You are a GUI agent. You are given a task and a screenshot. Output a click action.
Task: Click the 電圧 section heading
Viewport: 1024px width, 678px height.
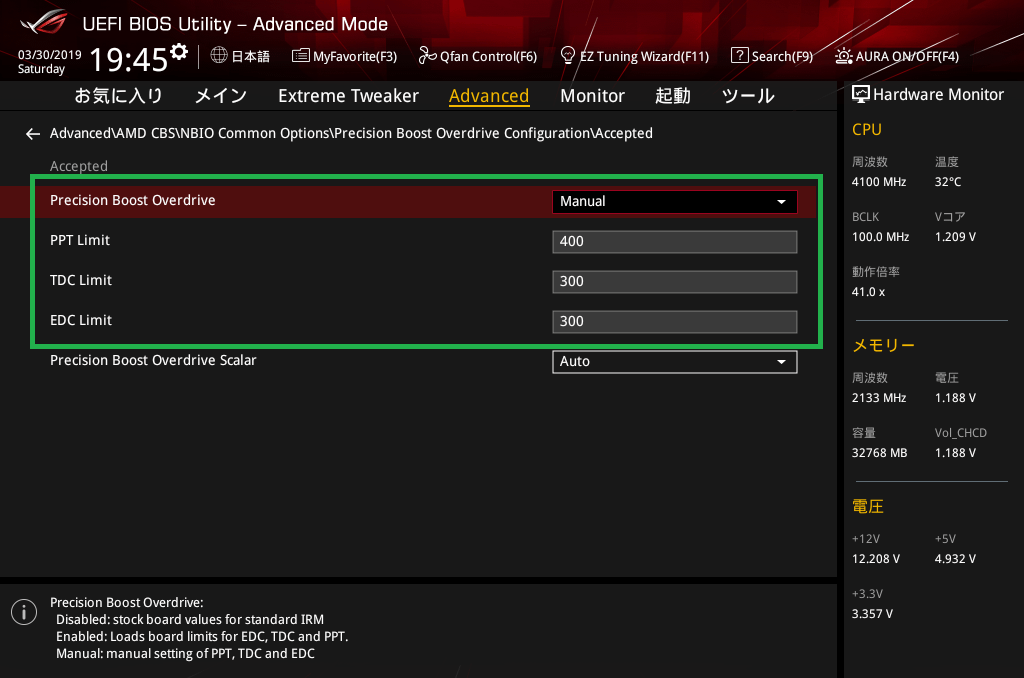[x=868, y=507]
